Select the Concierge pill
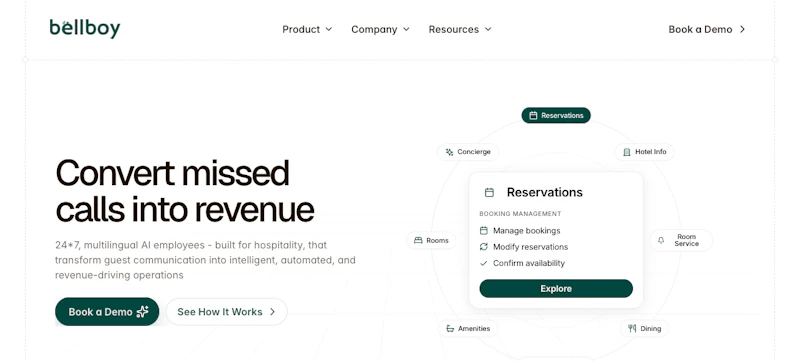This screenshot has height=361, width=800. [468, 152]
